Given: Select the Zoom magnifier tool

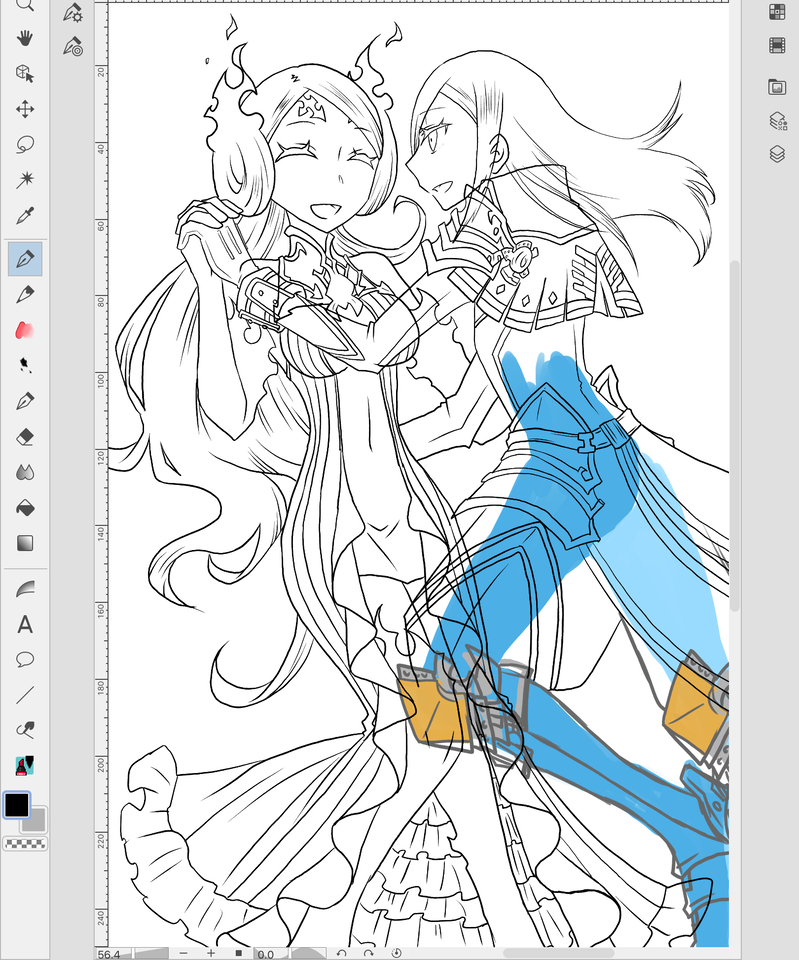Looking at the screenshot, I should click(24, 5).
